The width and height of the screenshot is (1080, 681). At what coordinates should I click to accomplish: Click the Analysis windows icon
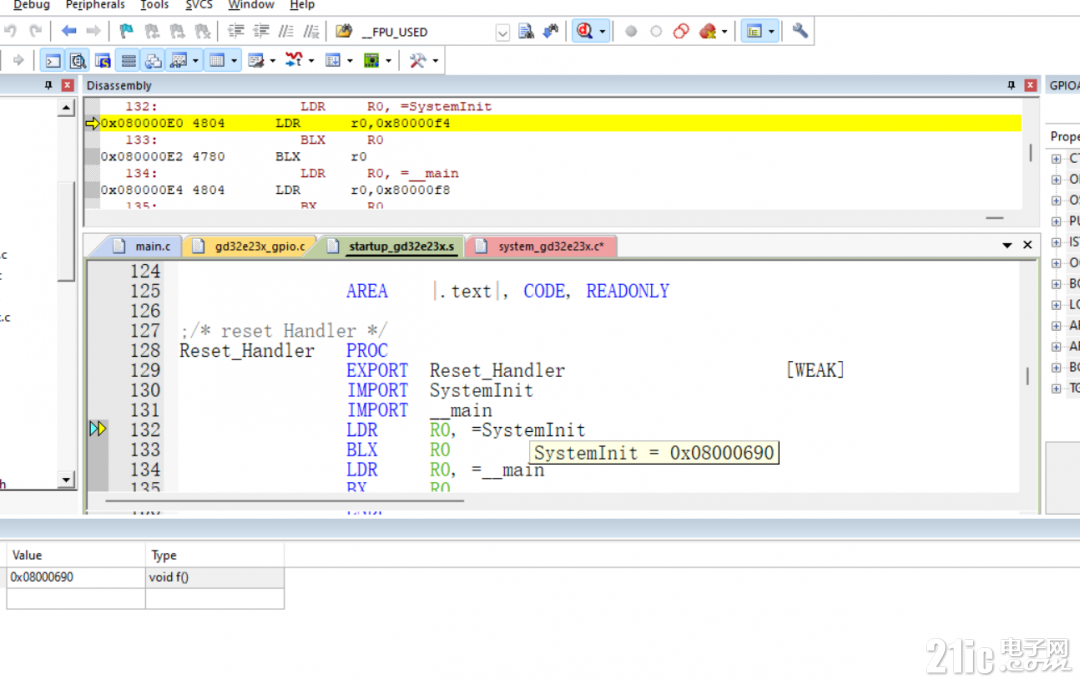click(x=294, y=61)
